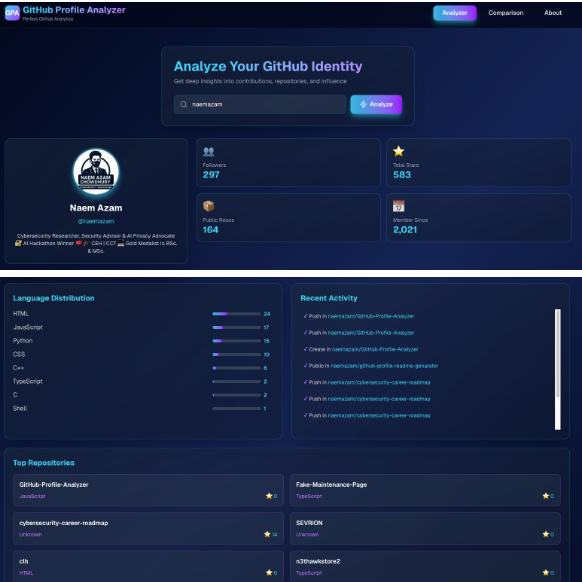Click the Python language label
The height and width of the screenshot is (582, 582).
[23, 341]
